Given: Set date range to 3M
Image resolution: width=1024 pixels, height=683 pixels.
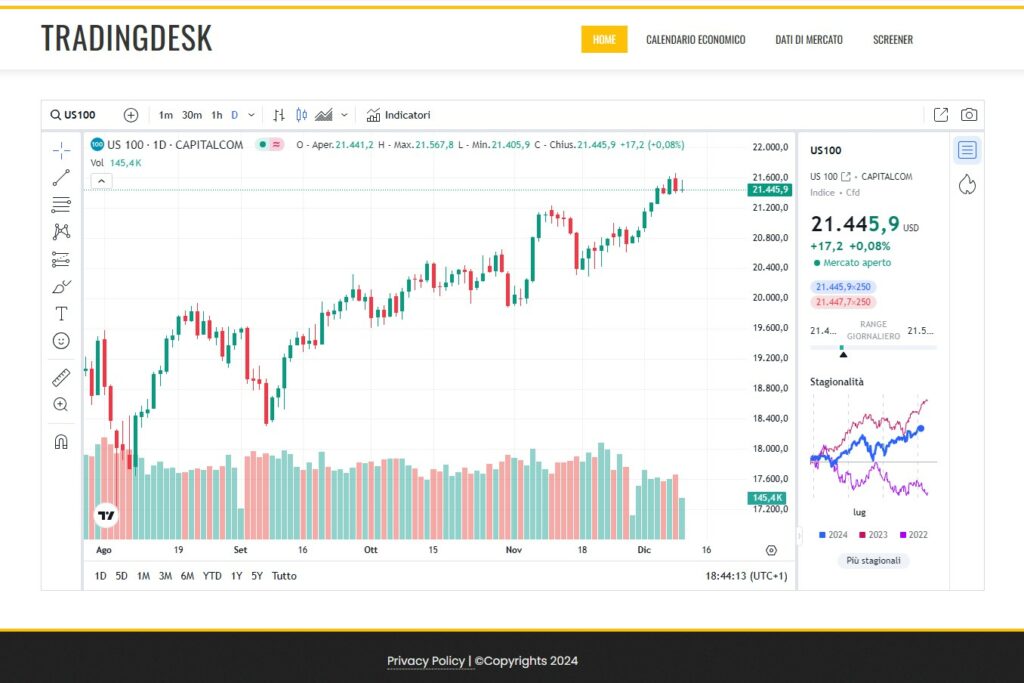Looking at the screenshot, I should (165, 576).
